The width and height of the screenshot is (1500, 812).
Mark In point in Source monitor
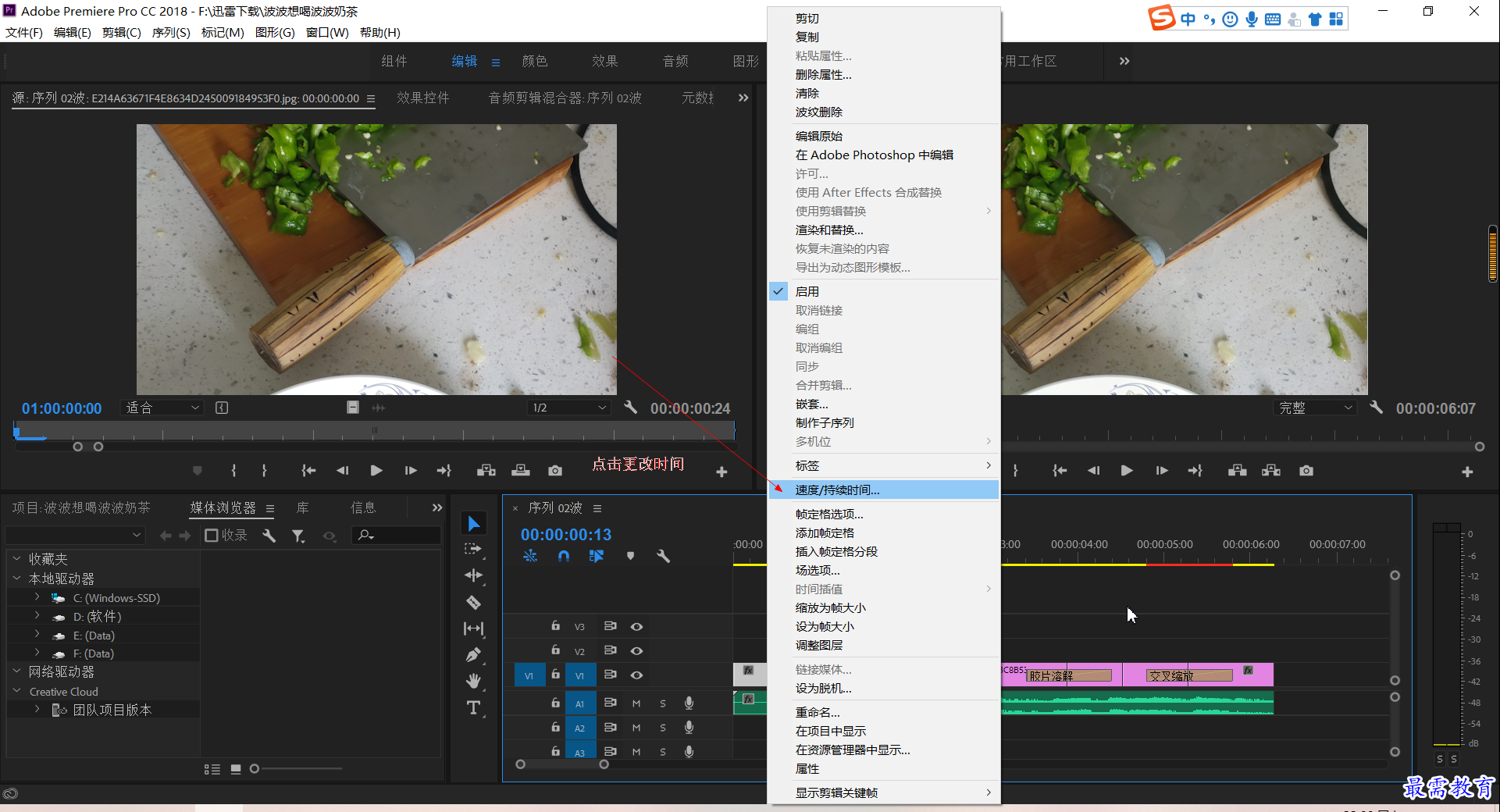click(x=233, y=471)
